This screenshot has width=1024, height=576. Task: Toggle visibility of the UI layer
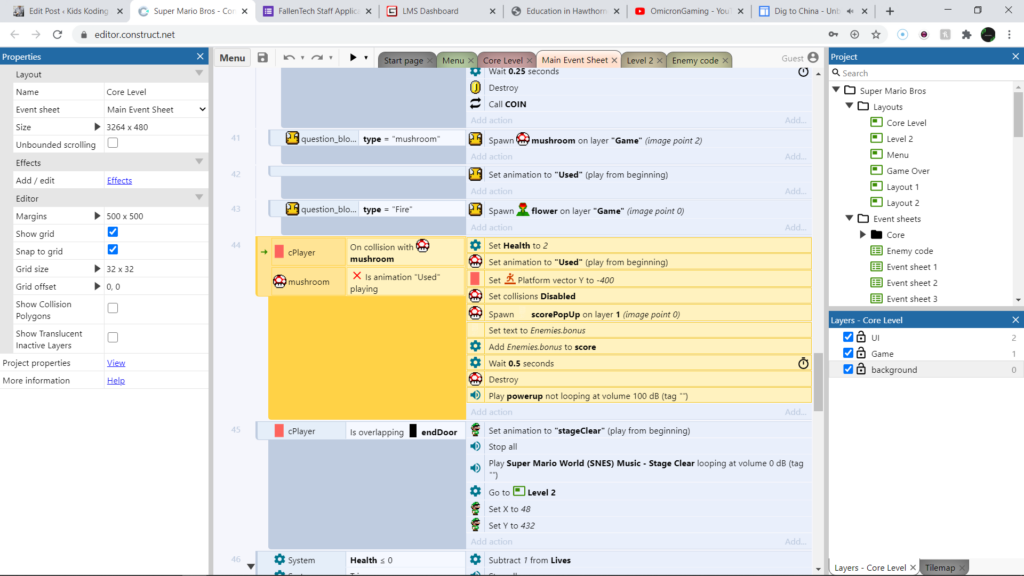click(x=848, y=337)
